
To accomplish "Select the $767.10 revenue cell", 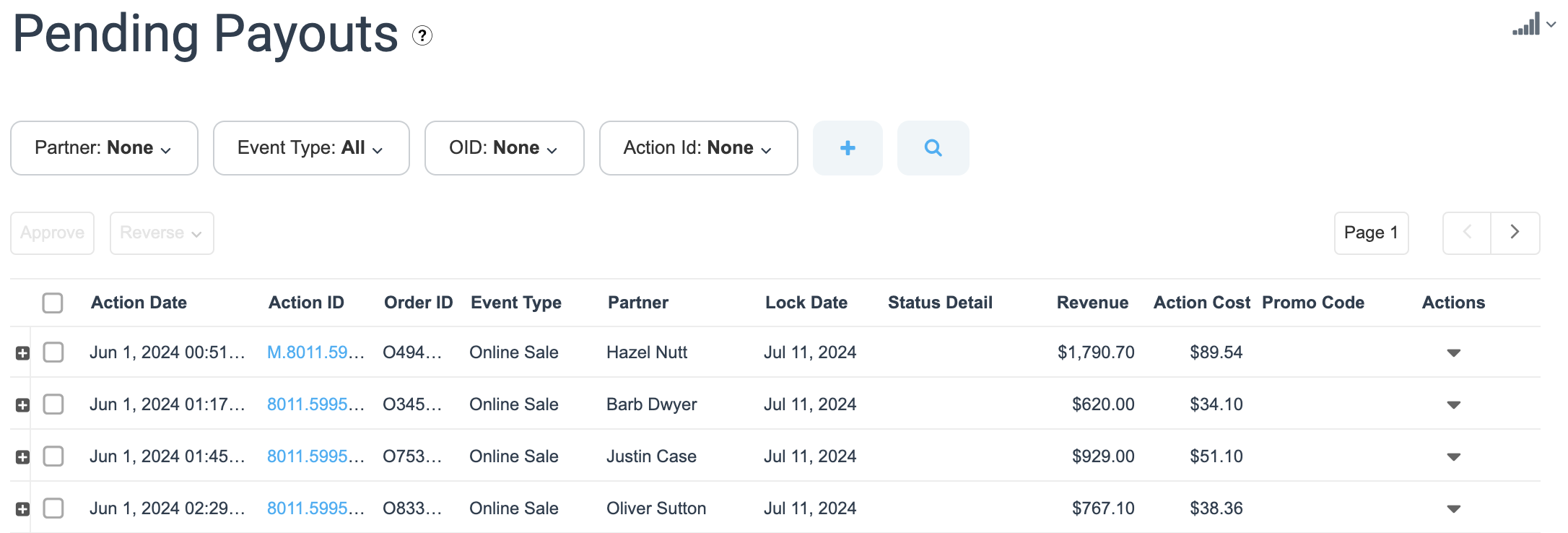I will tap(1103, 508).
